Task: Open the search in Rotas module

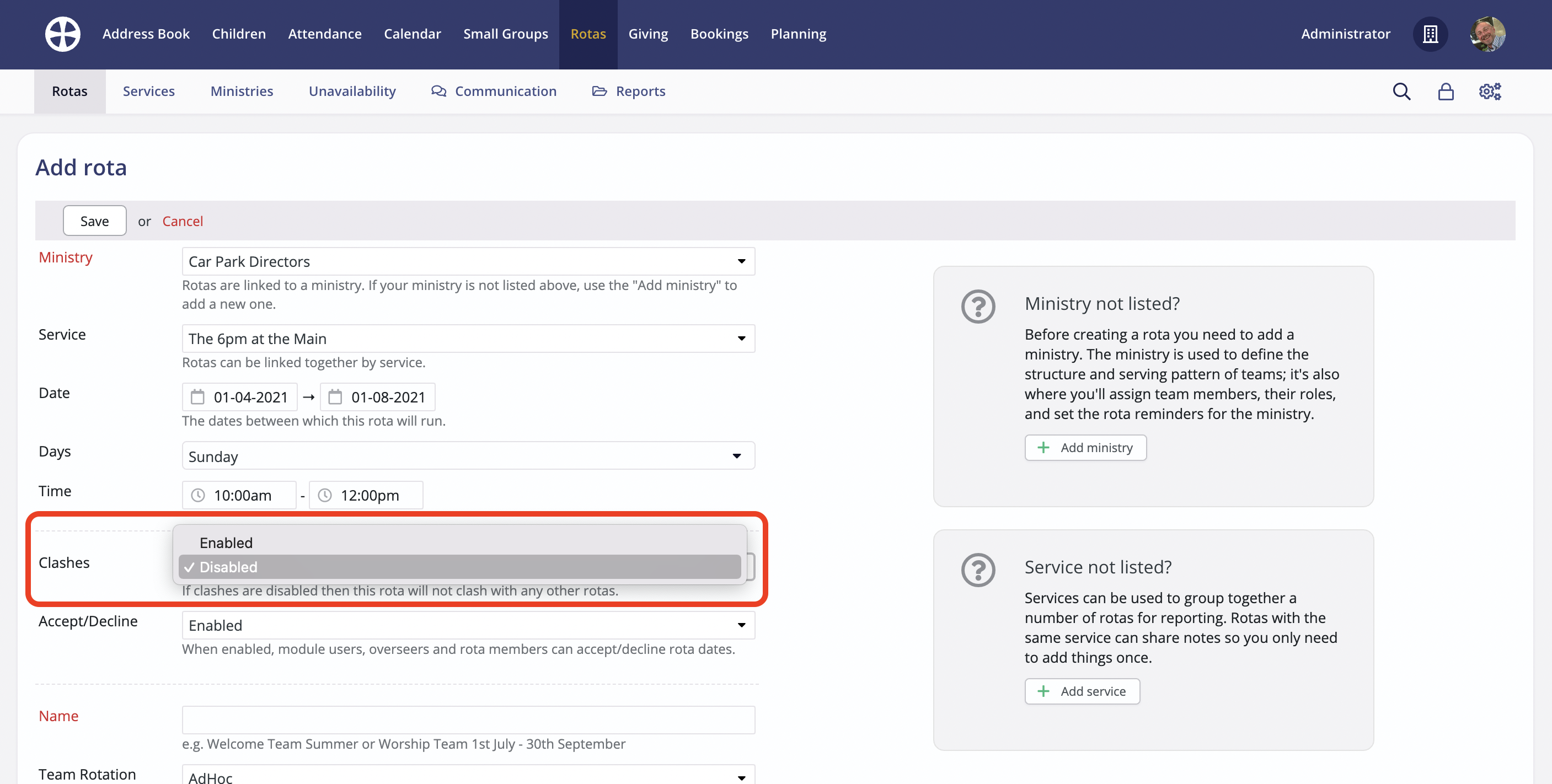Action: point(1402,91)
